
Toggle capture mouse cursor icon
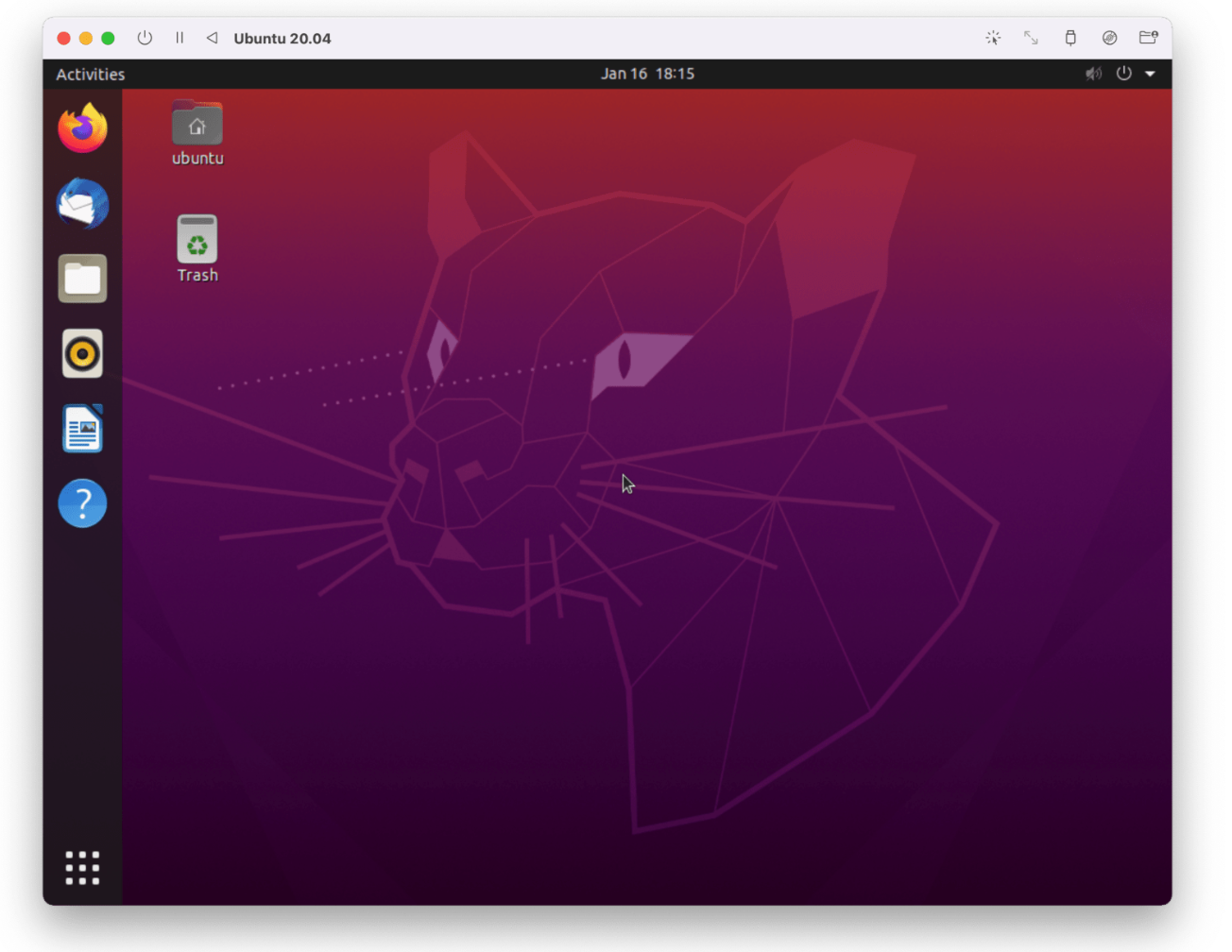993,38
